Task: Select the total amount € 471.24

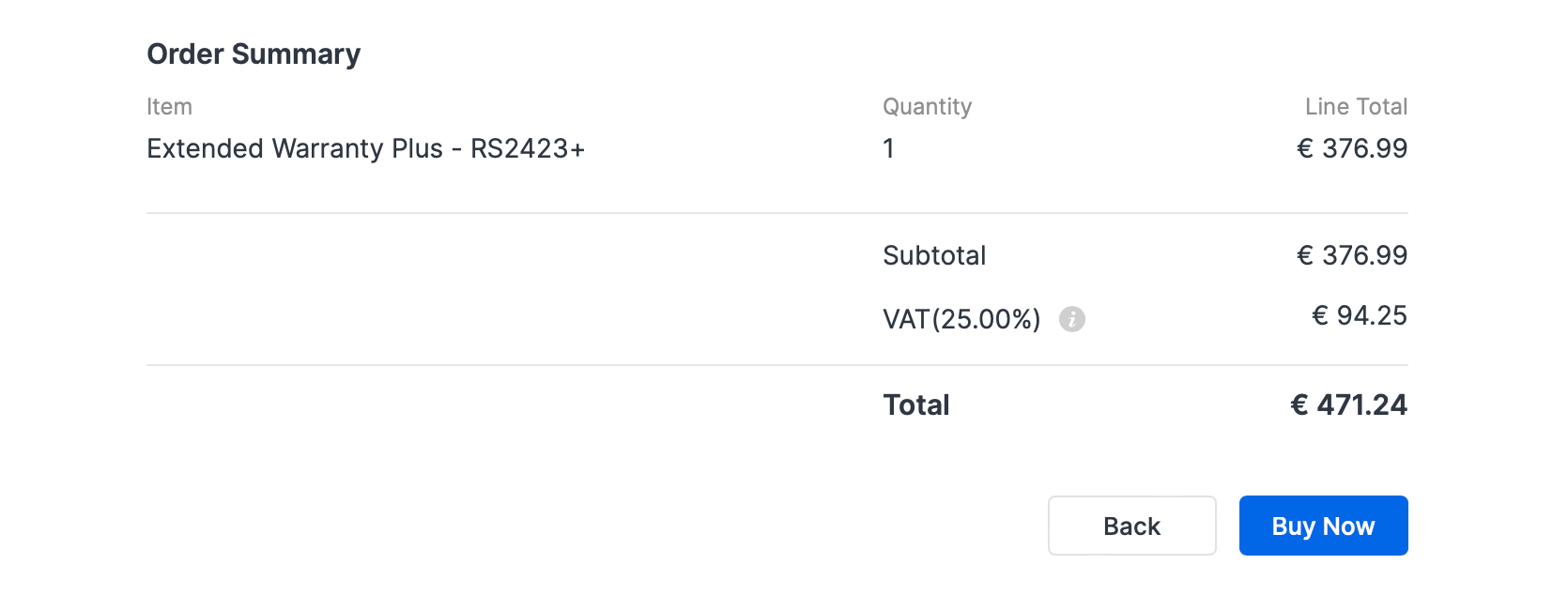Action: [x=1349, y=405]
